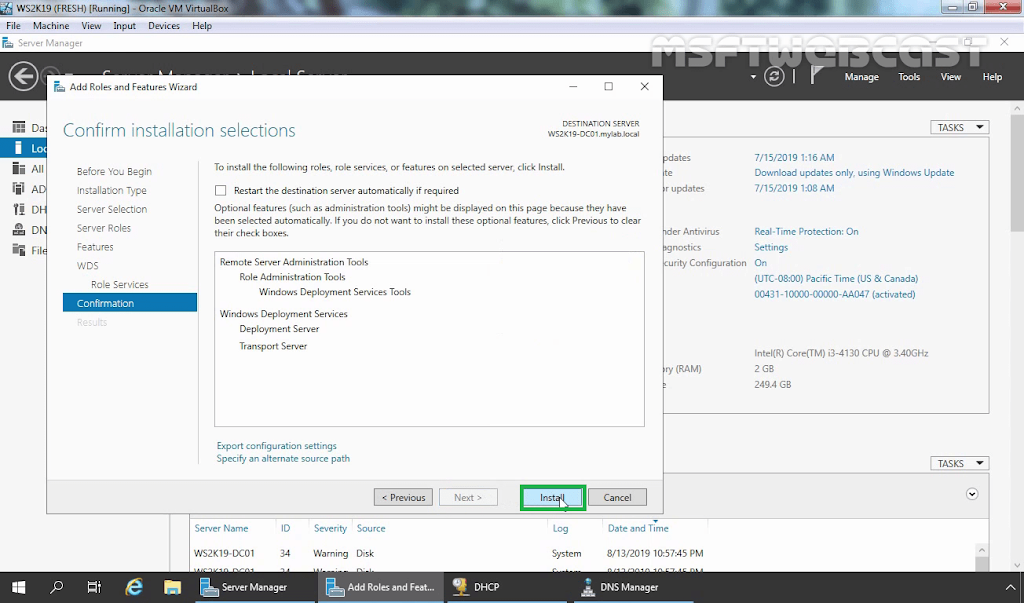Go to the Before You Begin step
This screenshot has width=1024, height=603.
pyautogui.click(x=114, y=171)
